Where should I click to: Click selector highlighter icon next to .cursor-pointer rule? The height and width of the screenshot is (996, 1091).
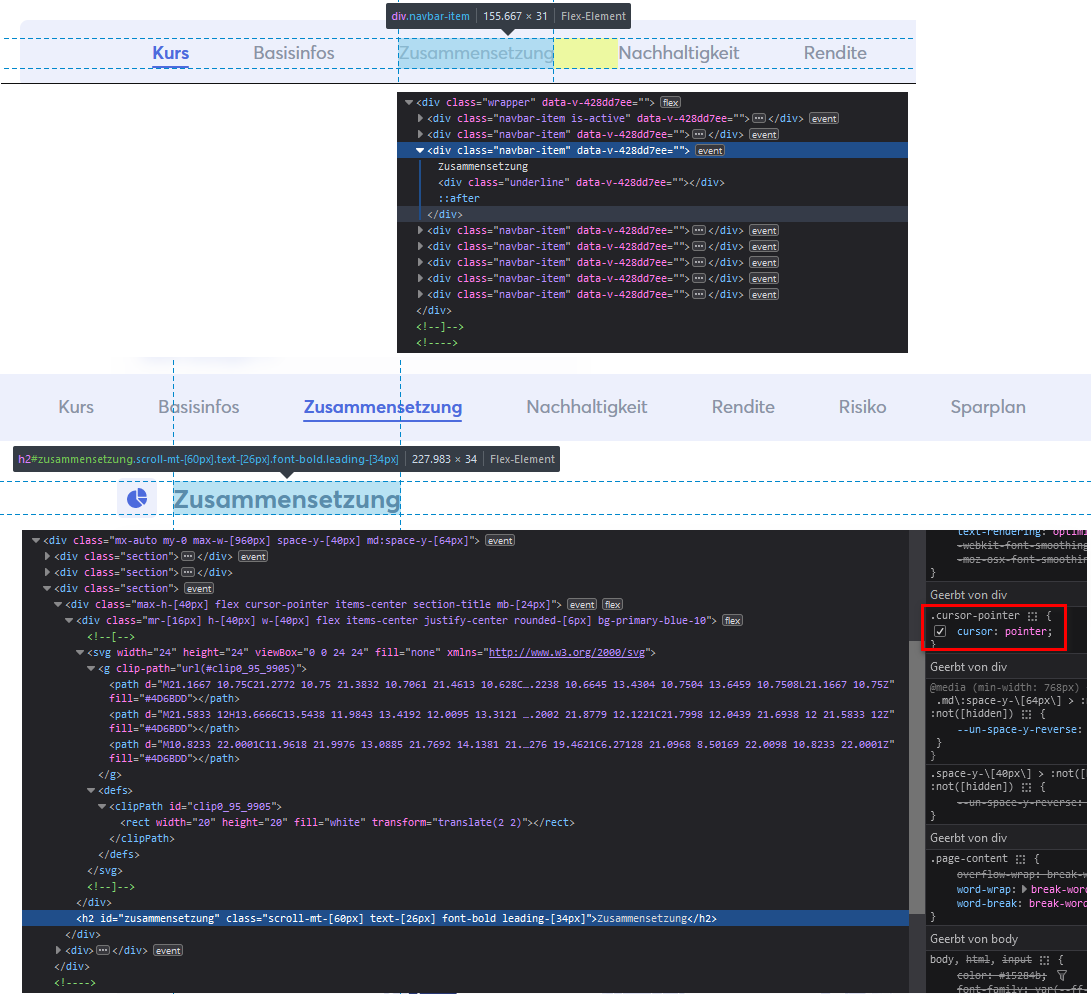(1032, 616)
